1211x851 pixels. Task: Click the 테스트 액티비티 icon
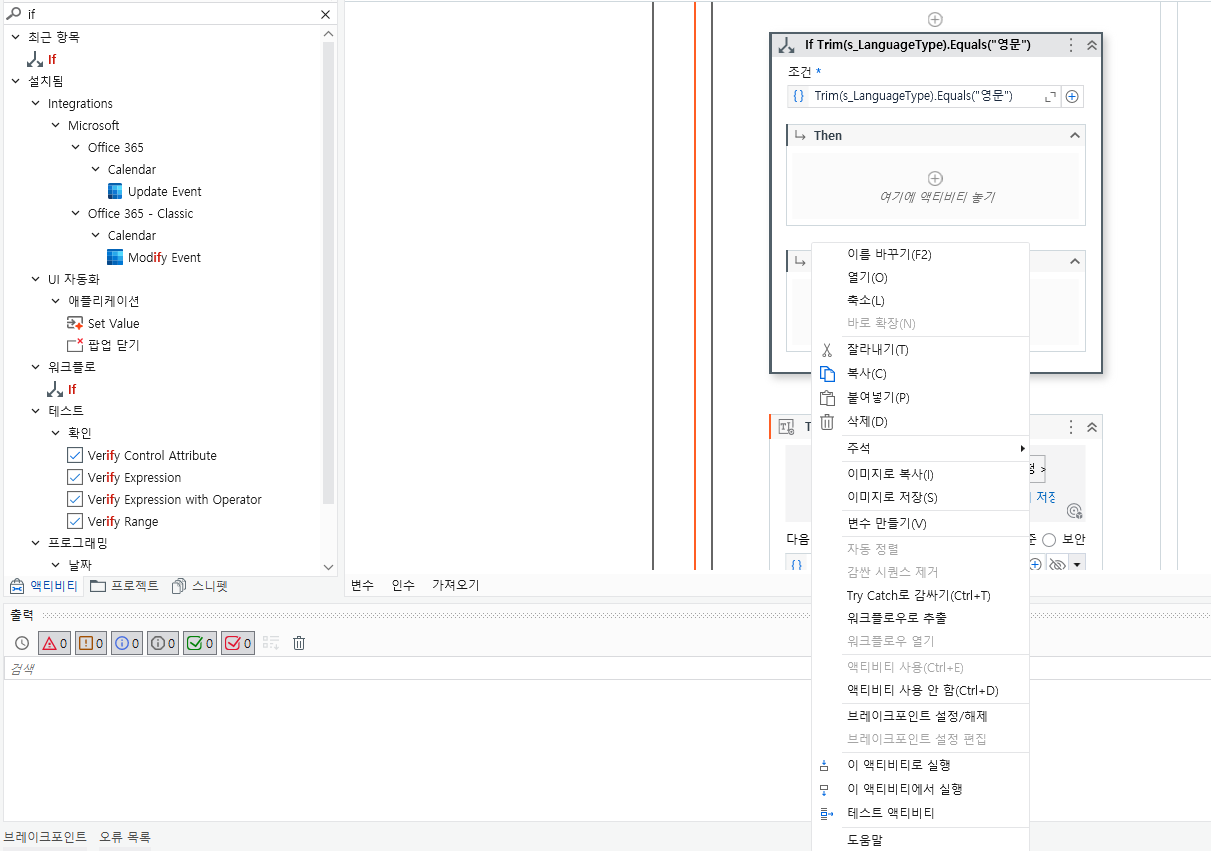826,813
